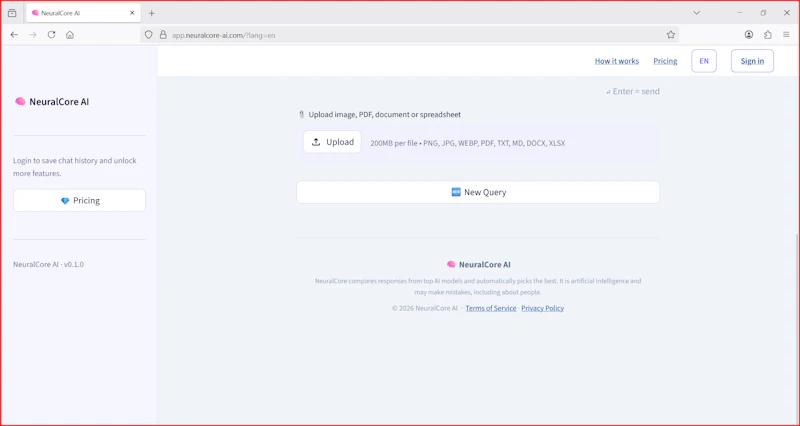
Task: List all tabs dropdown arrow
Action: click(696, 13)
